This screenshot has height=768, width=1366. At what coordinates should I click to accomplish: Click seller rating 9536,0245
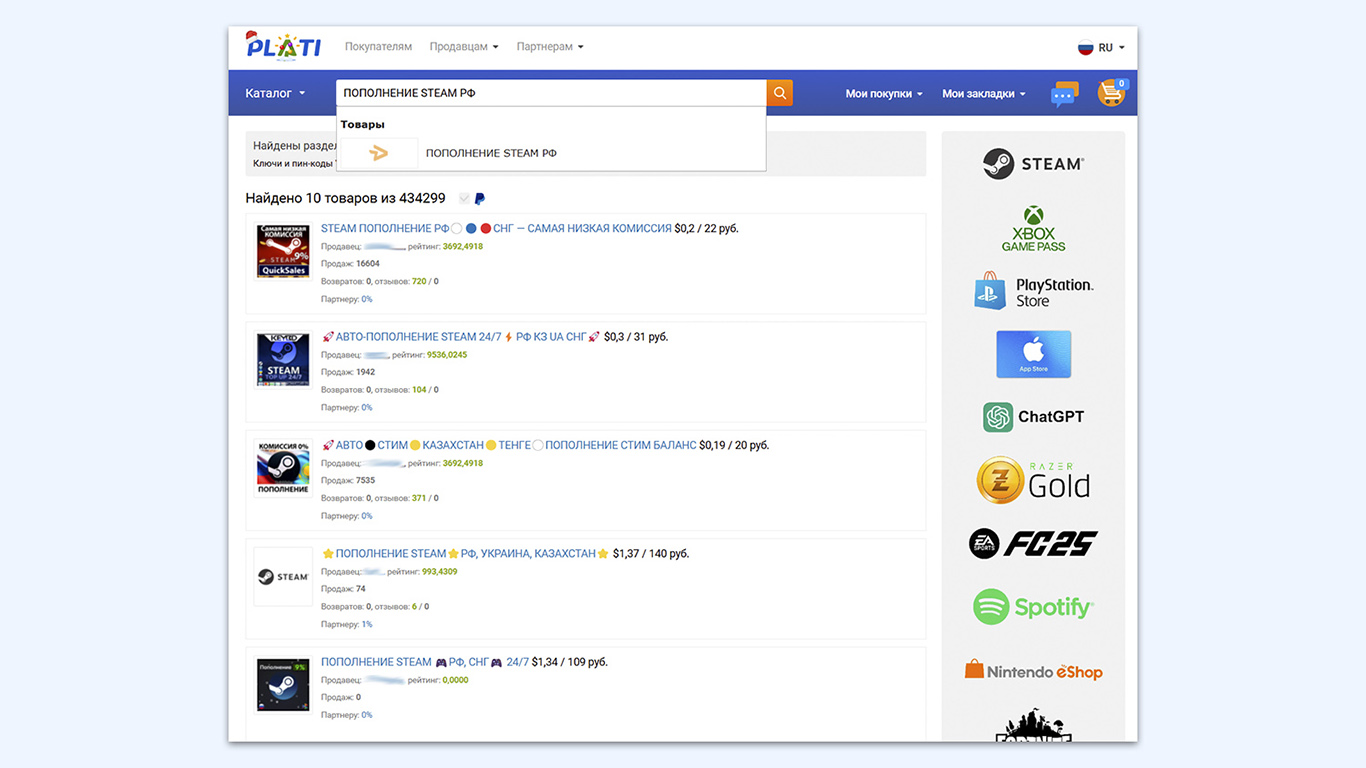click(447, 355)
